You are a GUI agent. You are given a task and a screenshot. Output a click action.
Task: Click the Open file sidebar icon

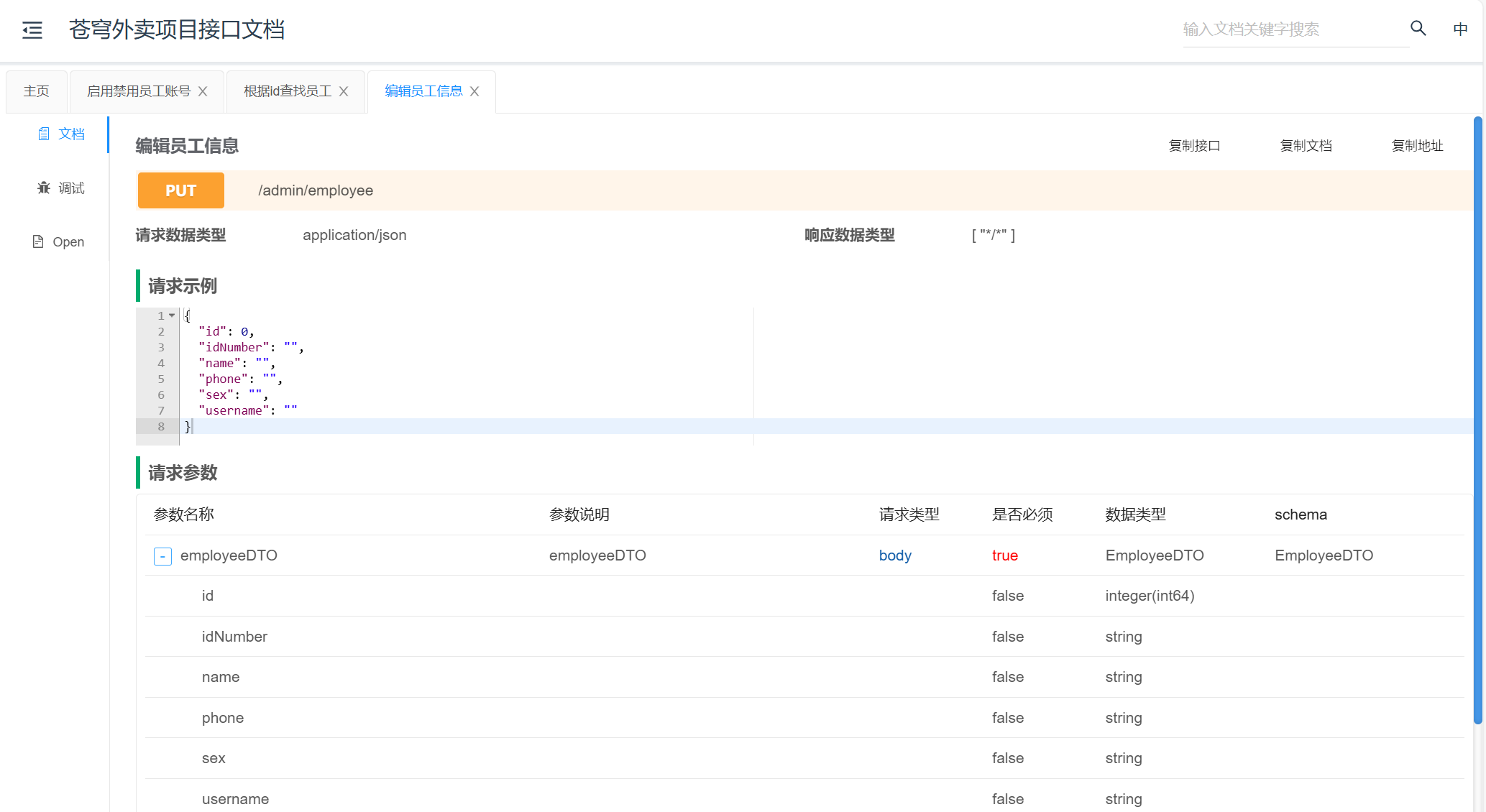[x=38, y=241]
